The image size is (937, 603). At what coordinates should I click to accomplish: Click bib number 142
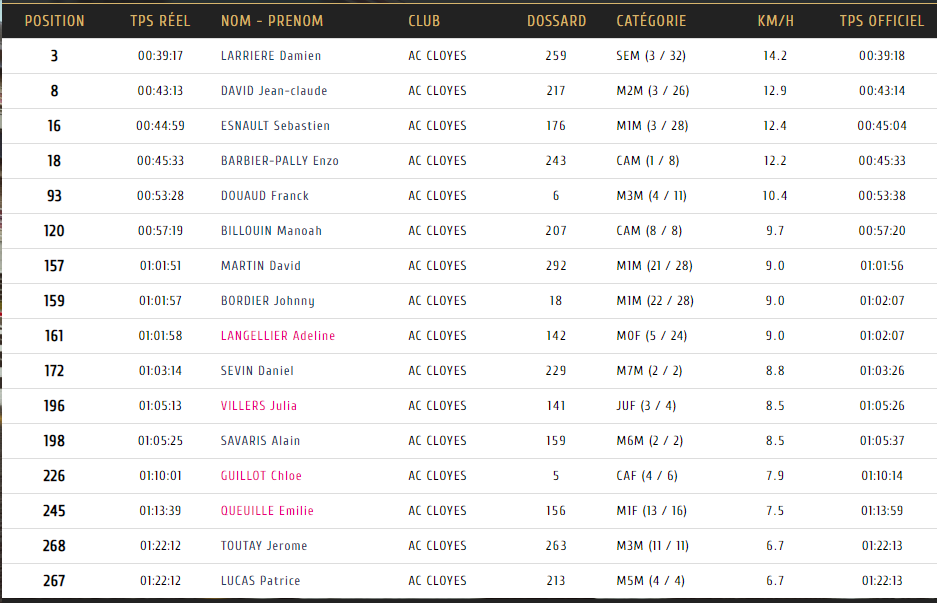[556, 336]
